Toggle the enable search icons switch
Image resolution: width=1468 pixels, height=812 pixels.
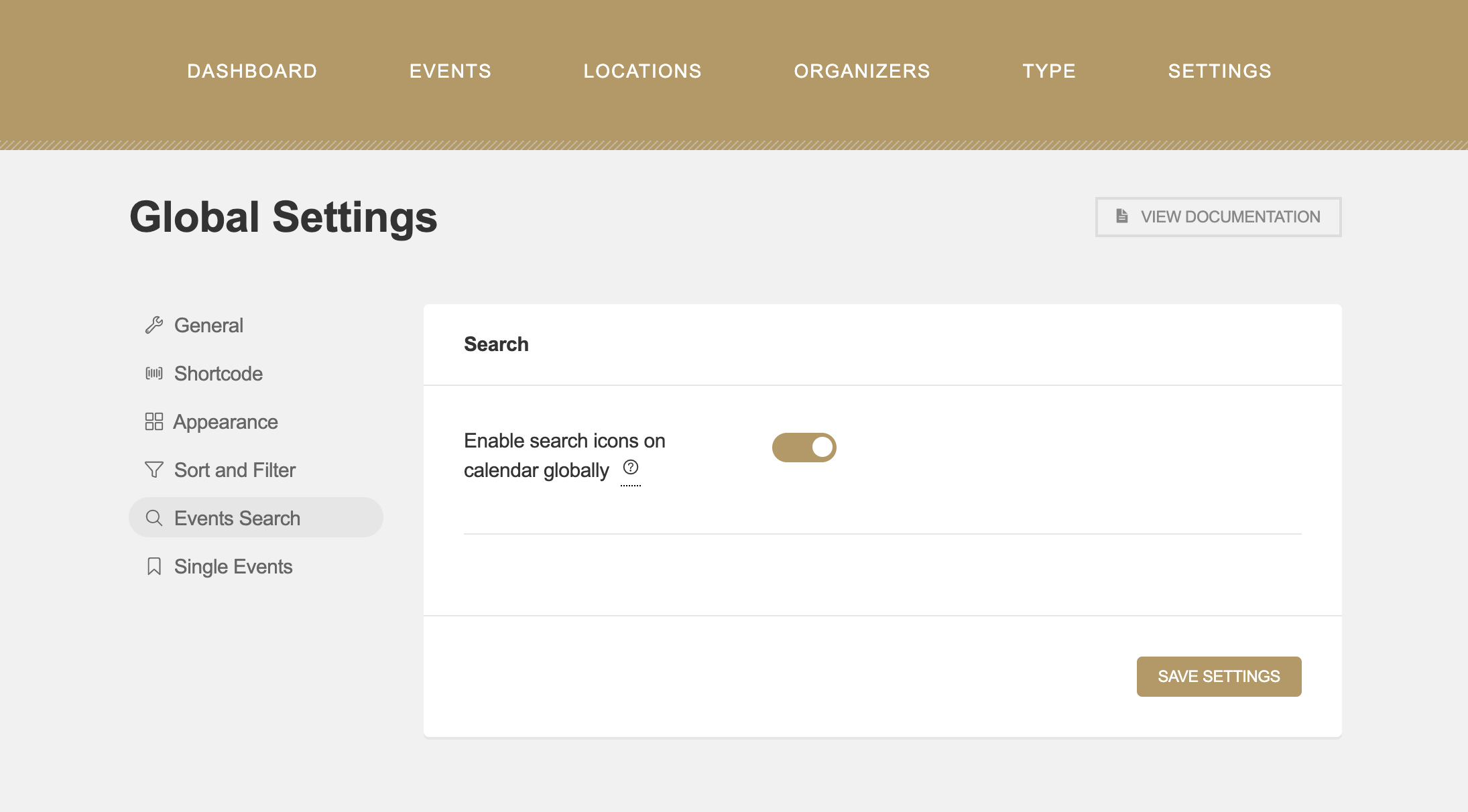[804, 447]
